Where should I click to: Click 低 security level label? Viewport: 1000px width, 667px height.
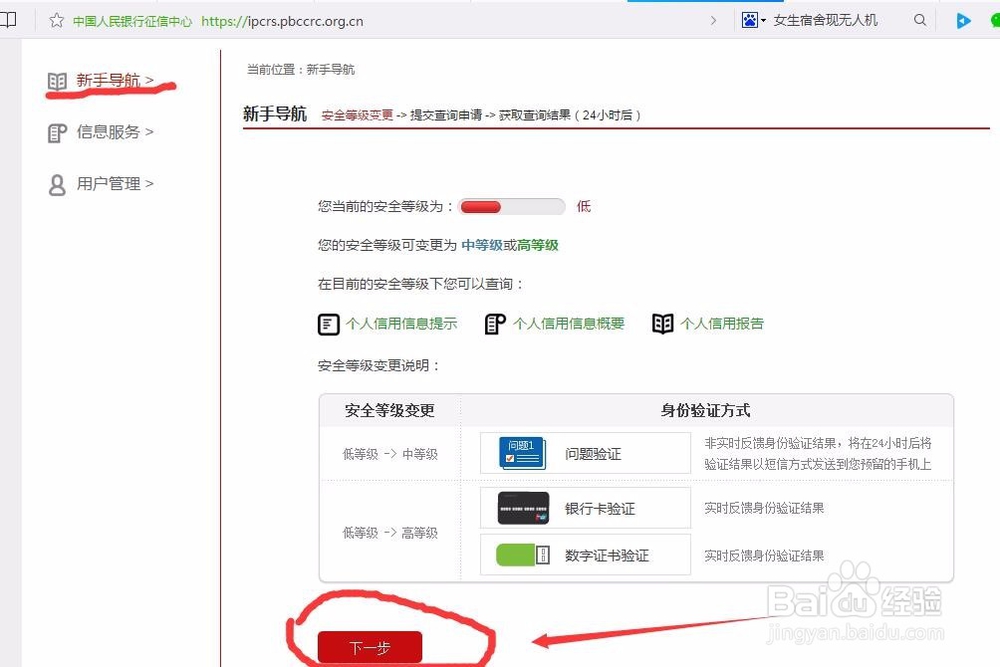click(x=584, y=207)
